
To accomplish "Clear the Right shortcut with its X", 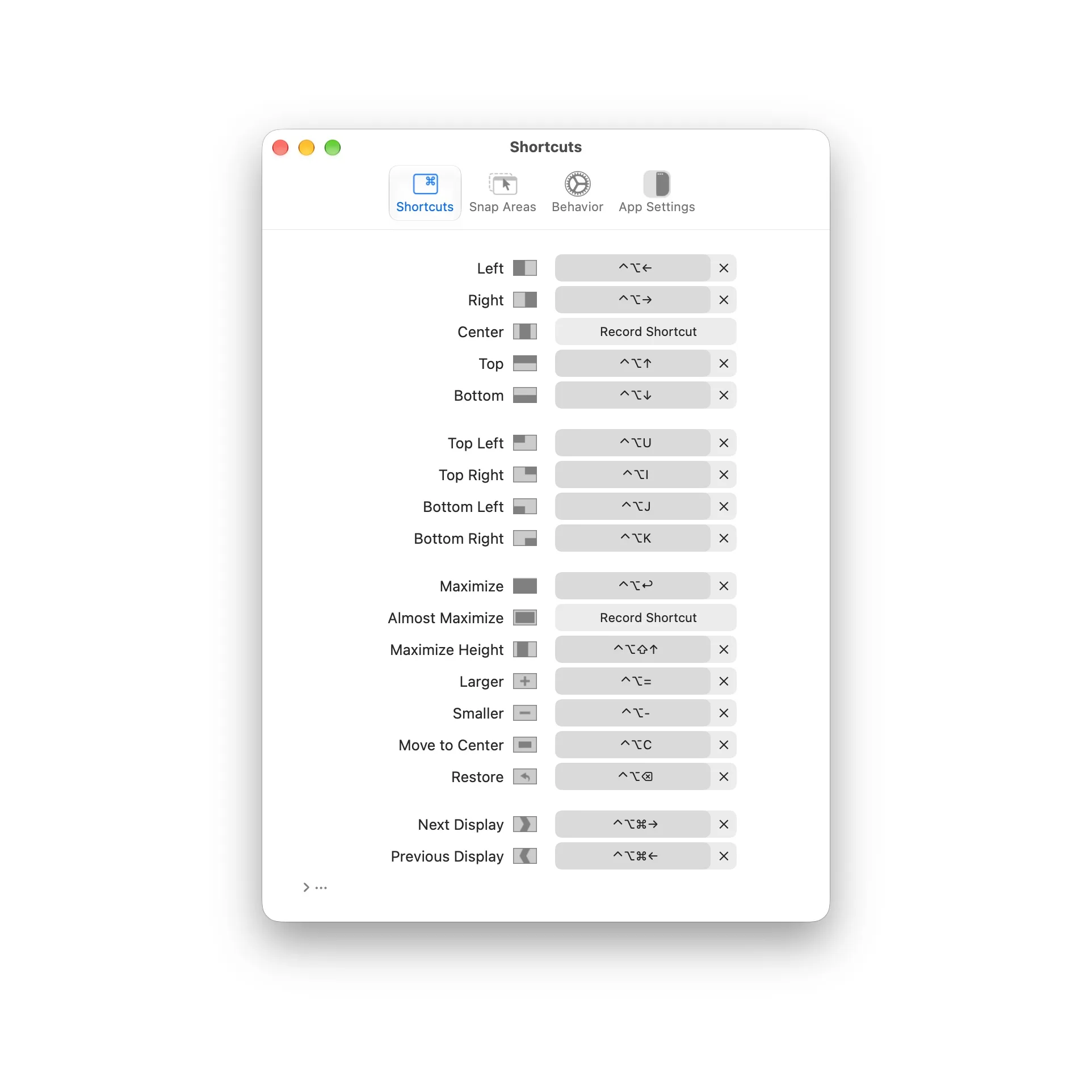I will coord(724,300).
